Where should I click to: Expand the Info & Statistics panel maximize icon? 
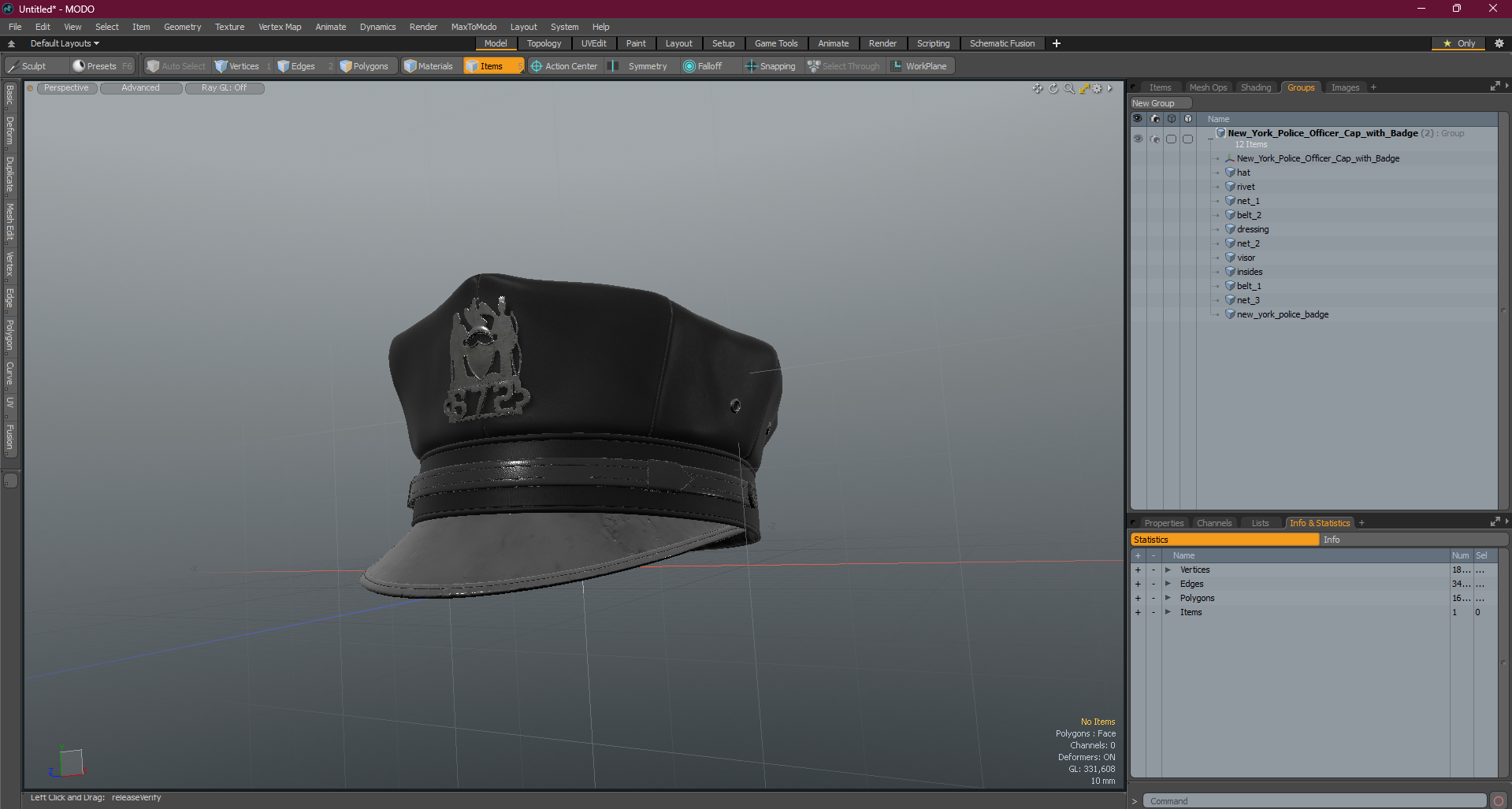pos(1495,522)
